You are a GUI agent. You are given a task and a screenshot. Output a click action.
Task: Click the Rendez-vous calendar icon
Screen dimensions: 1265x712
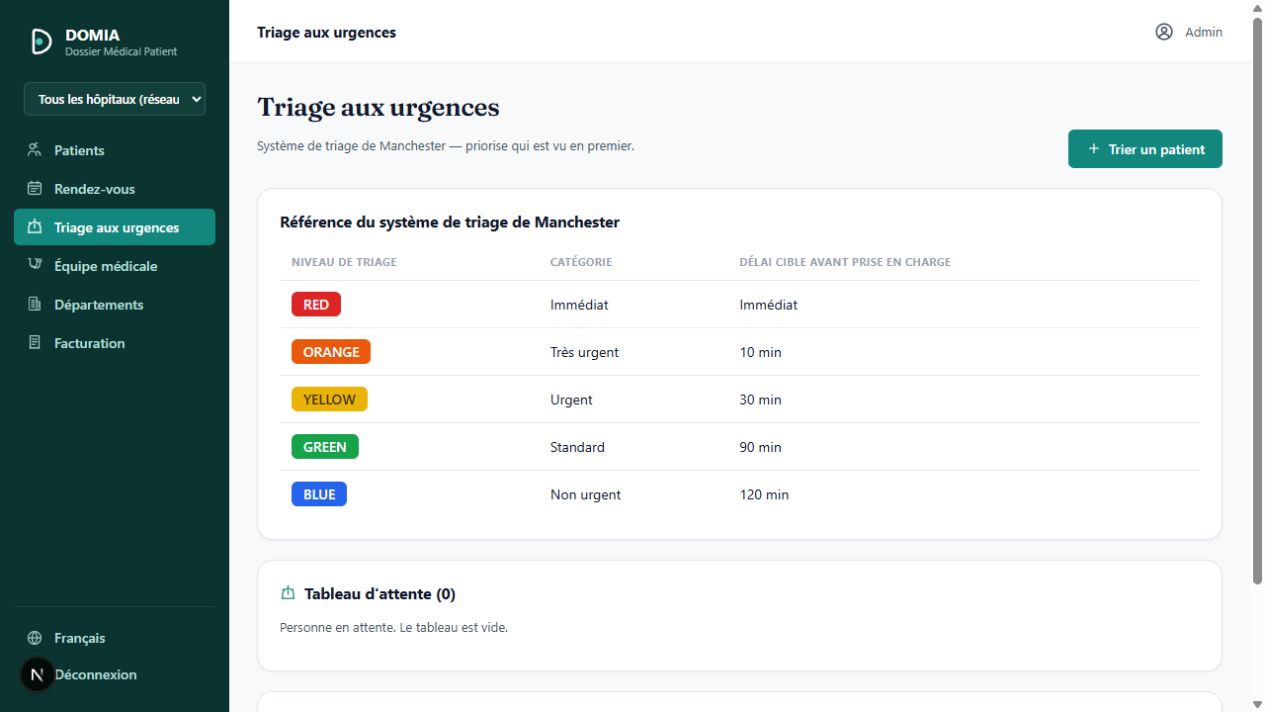click(35, 188)
